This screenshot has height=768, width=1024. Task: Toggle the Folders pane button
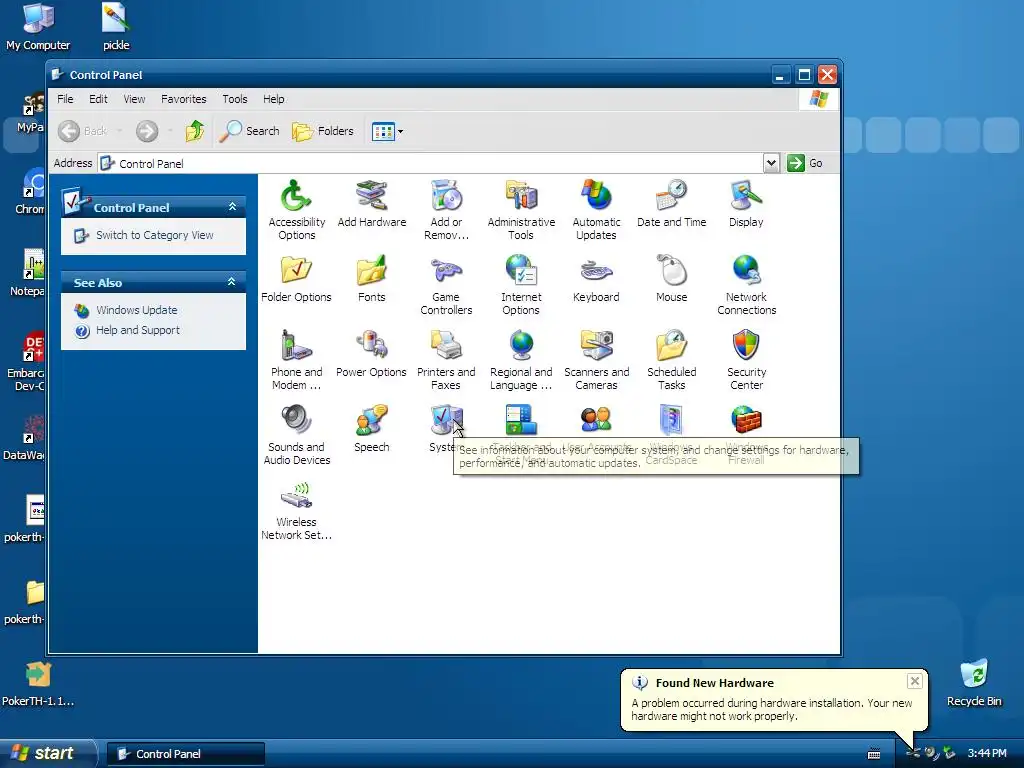[x=323, y=131]
